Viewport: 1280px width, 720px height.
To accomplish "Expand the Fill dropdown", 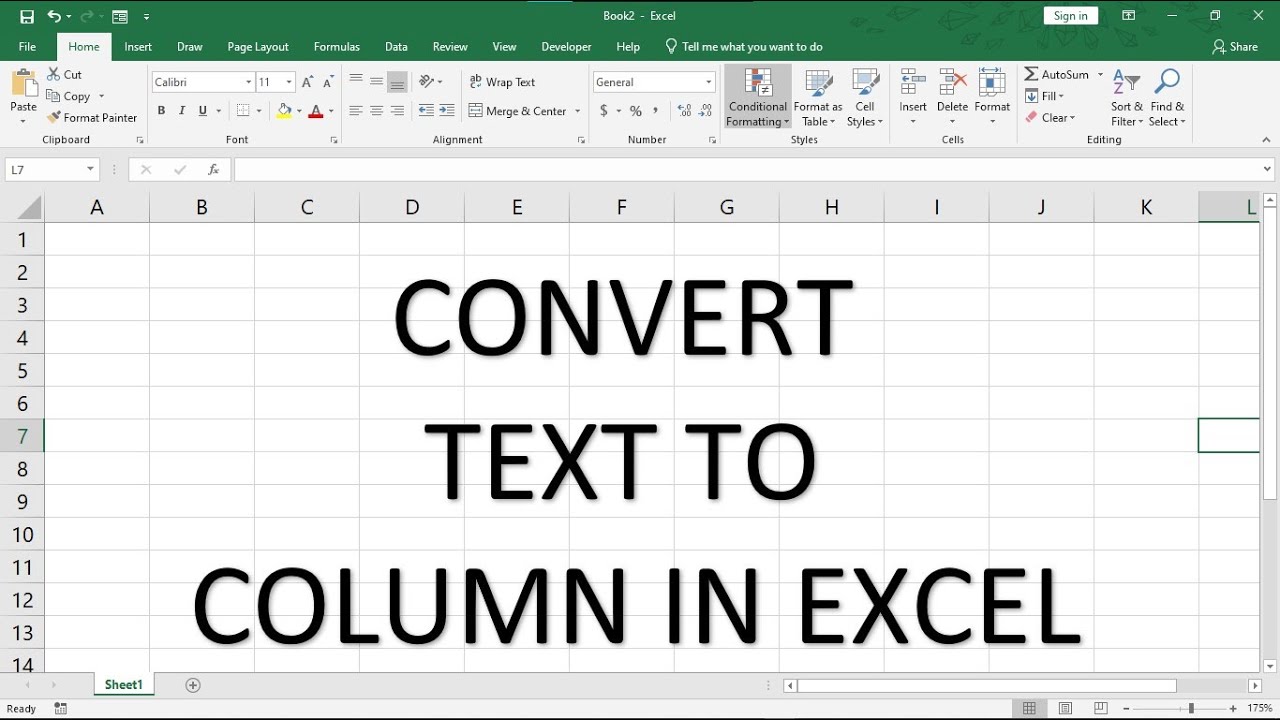I will 1046,96.
